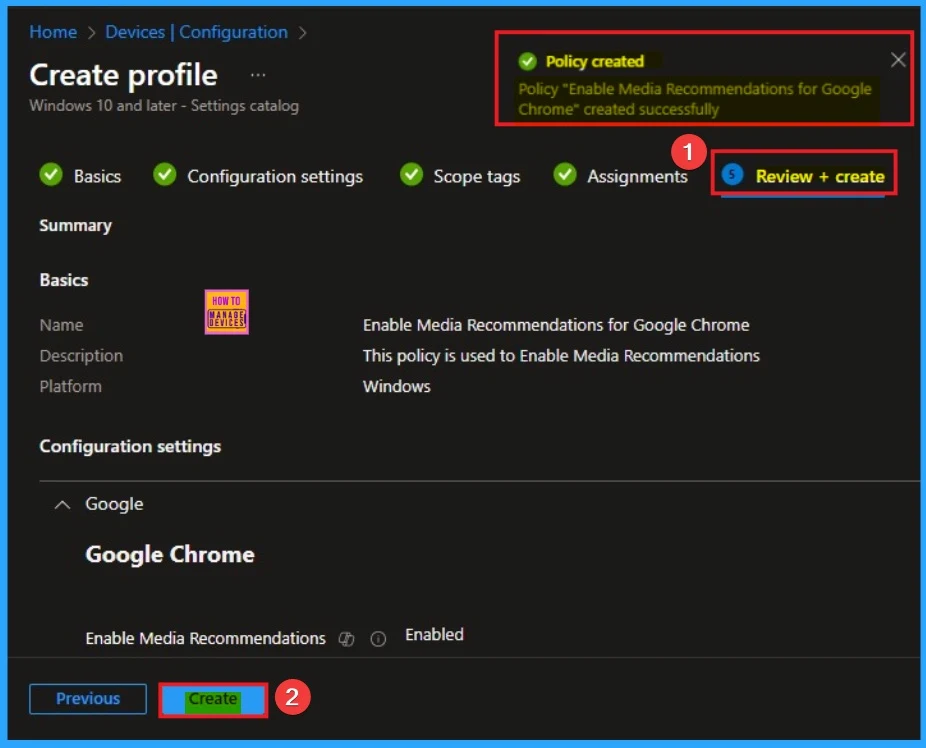Click the Enabled value text
The width and height of the screenshot is (926, 748).
[433, 634]
